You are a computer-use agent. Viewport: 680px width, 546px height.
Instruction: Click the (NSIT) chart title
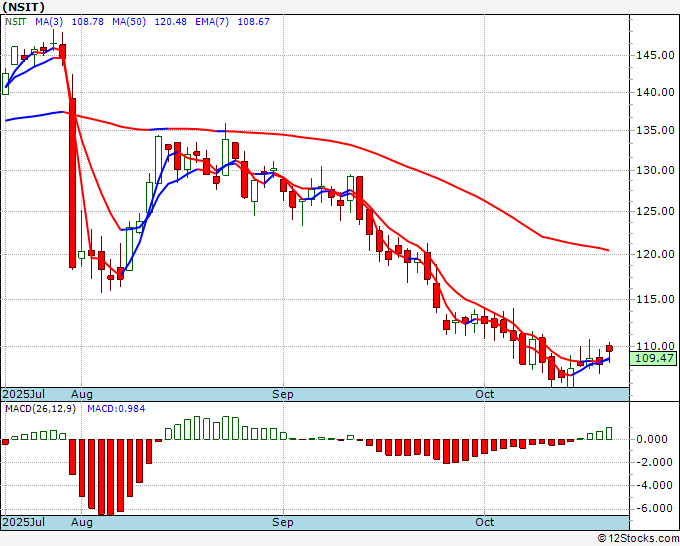tap(23, 7)
